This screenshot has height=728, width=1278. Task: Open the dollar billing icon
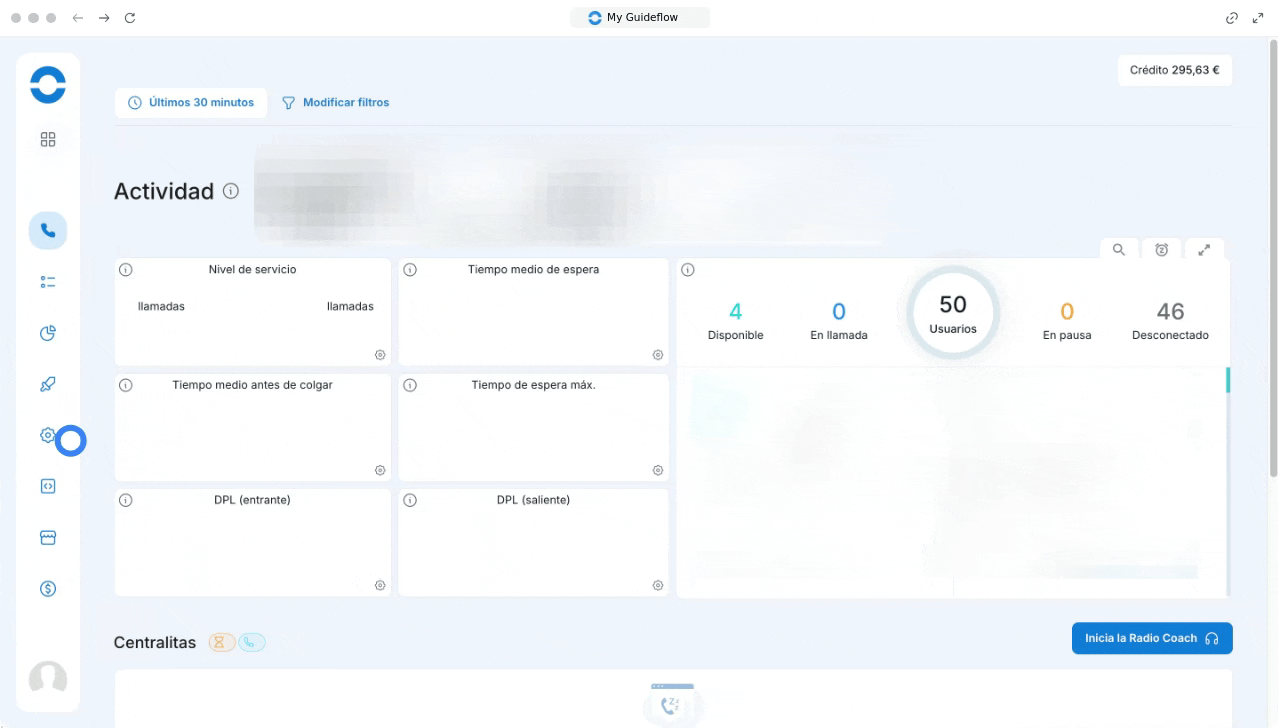pyautogui.click(x=48, y=589)
